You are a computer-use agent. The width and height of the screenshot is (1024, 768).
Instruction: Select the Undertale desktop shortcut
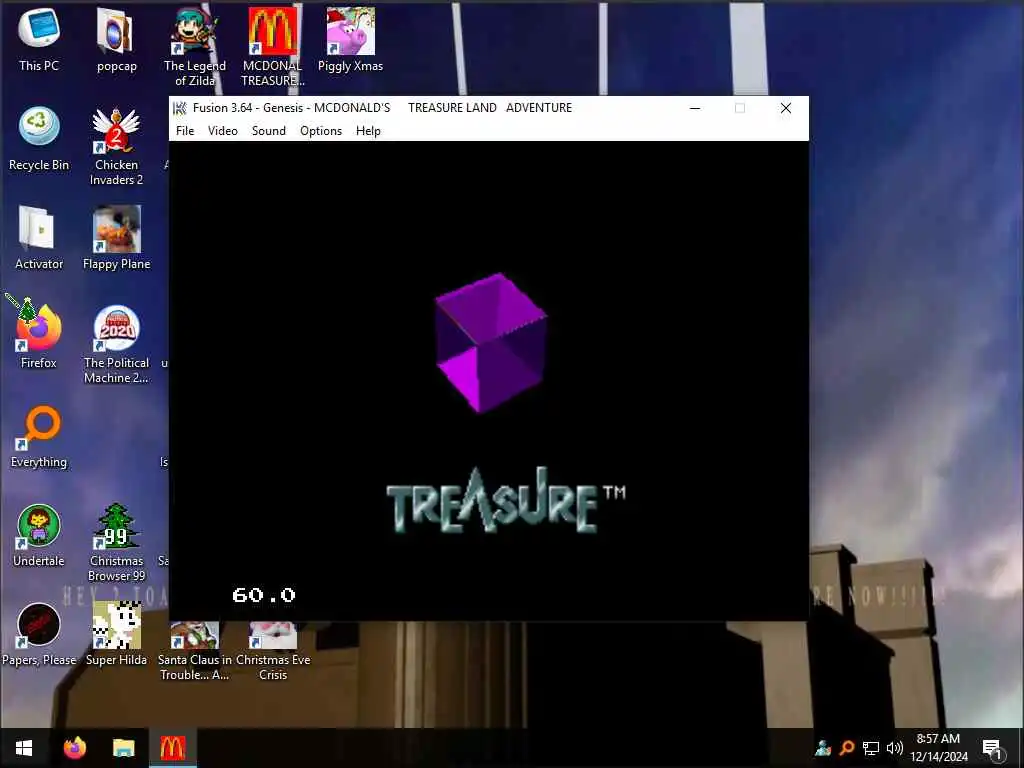tap(39, 535)
